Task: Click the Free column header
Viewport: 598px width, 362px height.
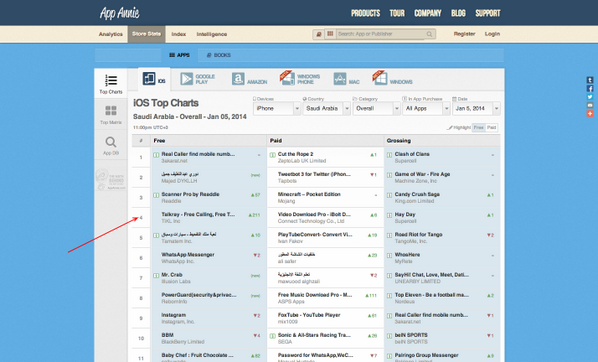Action: (x=159, y=141)
